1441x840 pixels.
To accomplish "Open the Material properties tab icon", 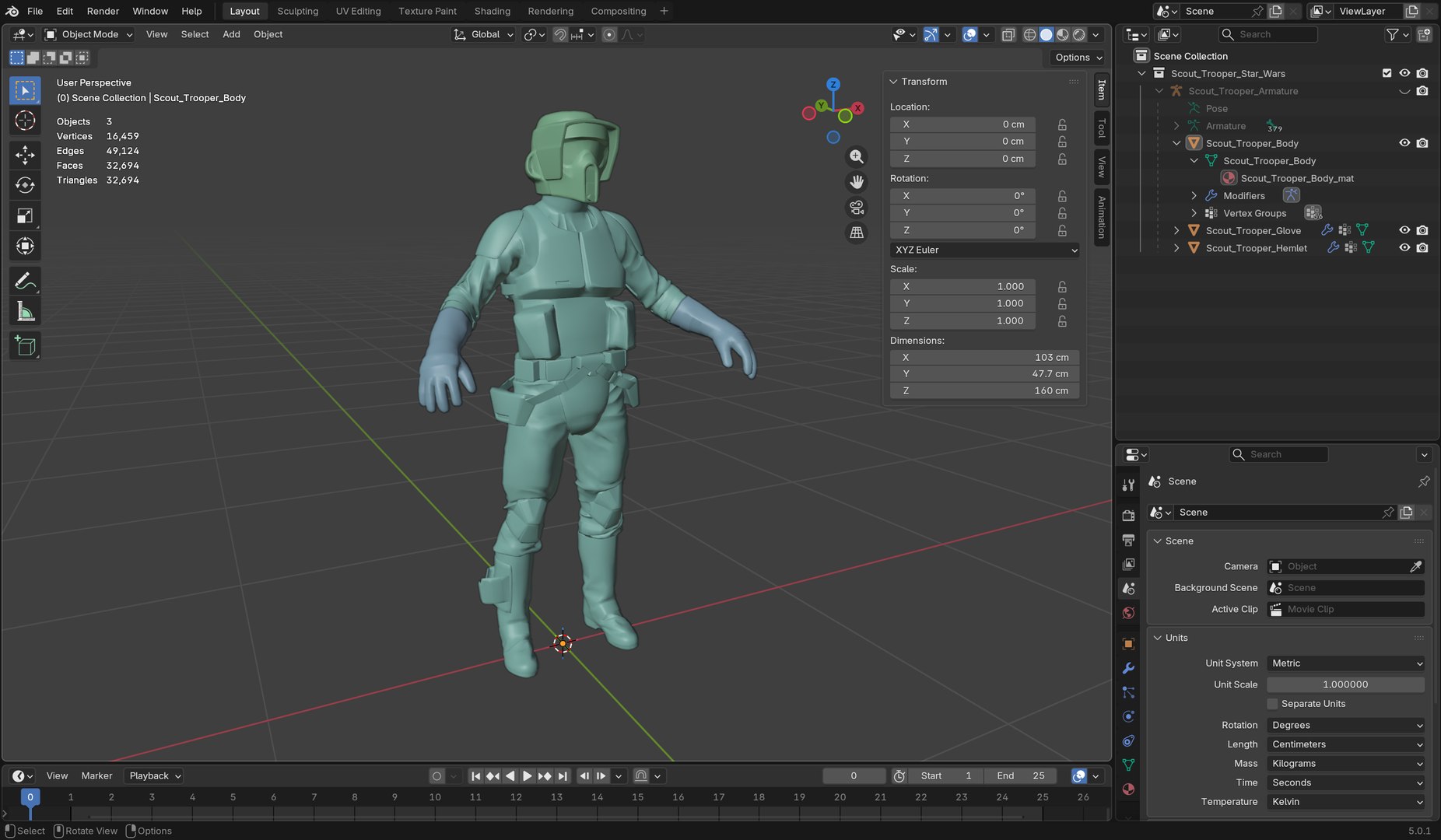I will pos(1128,789).
